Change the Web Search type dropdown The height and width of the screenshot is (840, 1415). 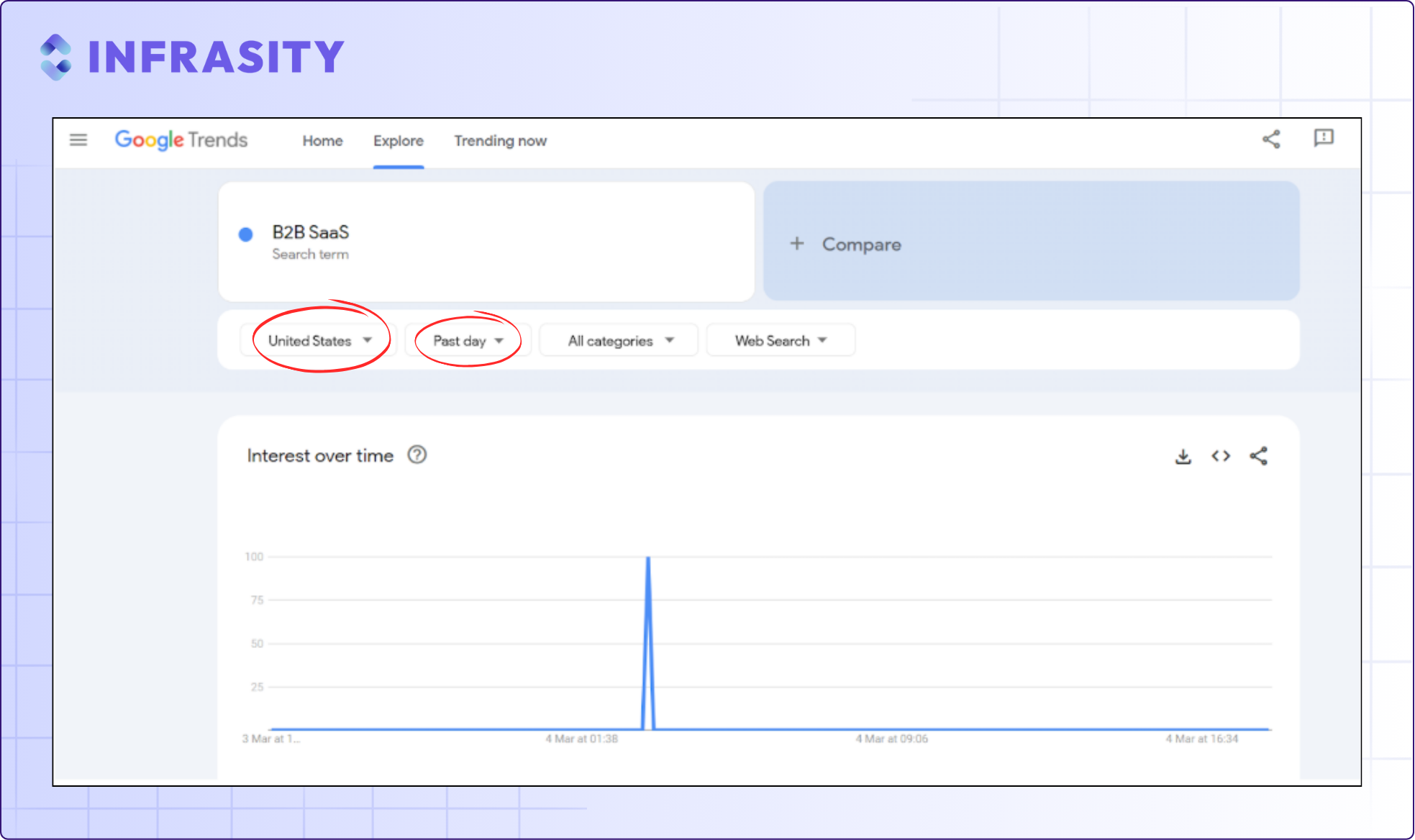point(781,340)
